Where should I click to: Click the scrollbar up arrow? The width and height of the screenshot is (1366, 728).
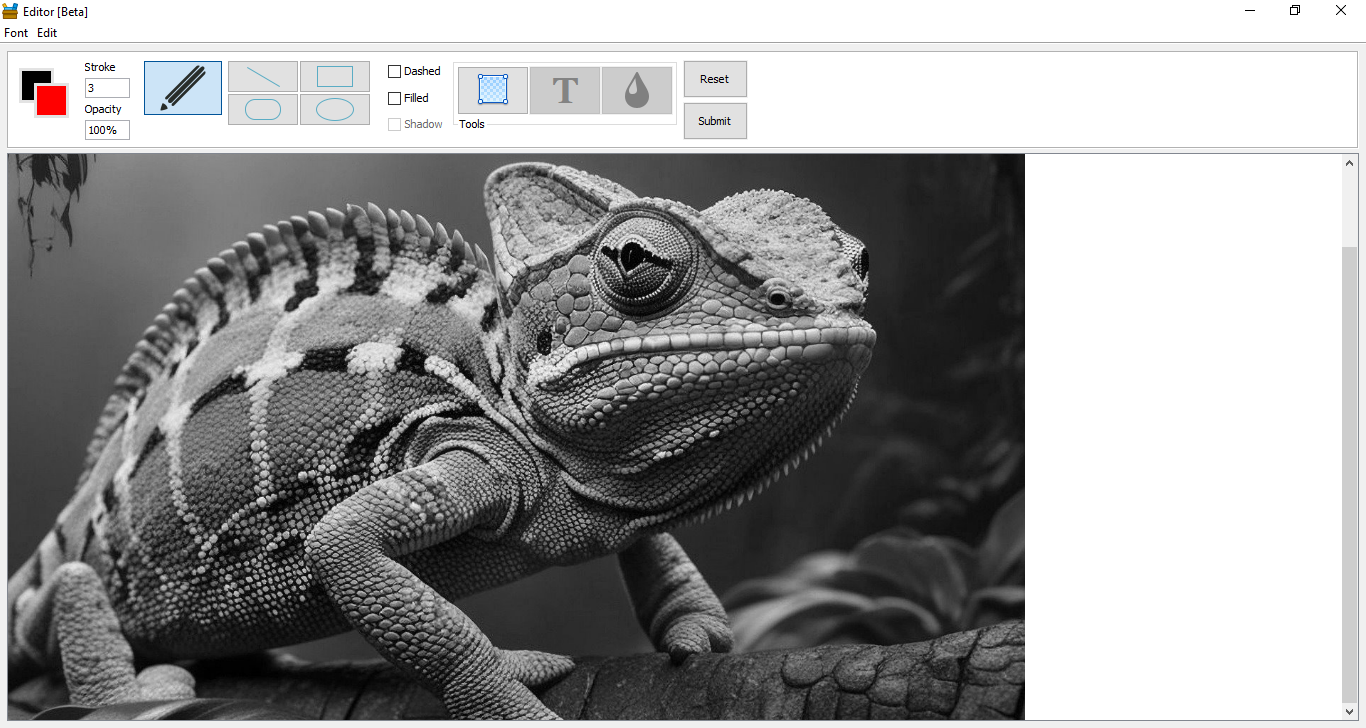click(1350, 163)
